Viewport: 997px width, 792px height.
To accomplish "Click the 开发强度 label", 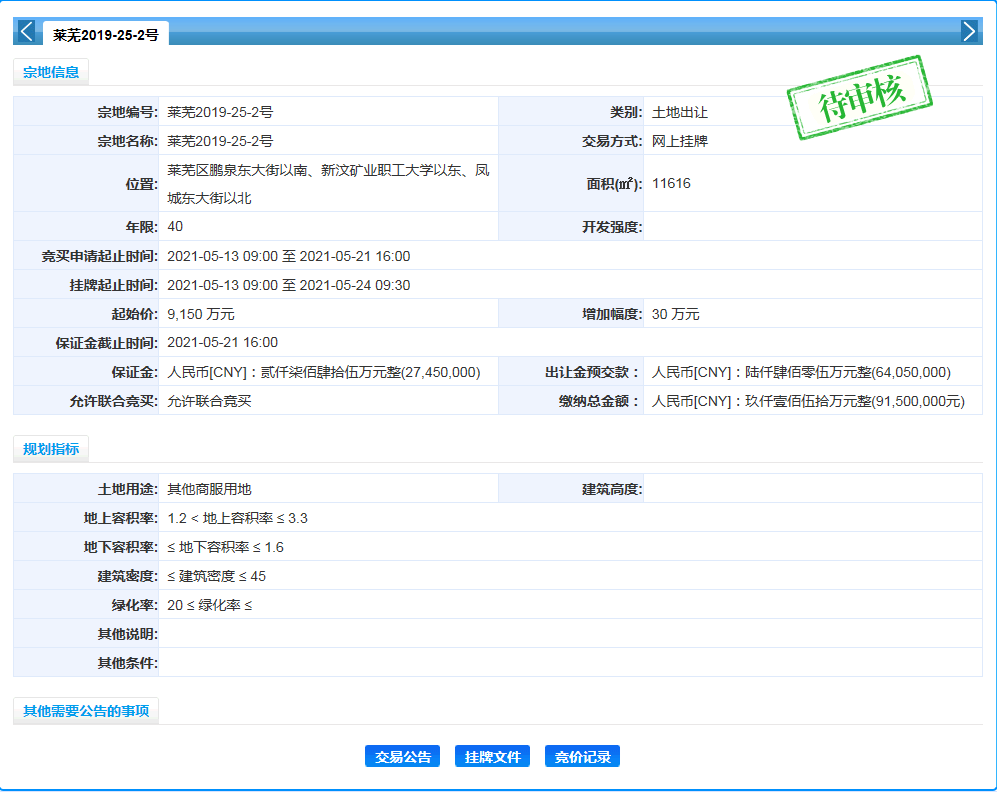I will (x=612, y=227).
